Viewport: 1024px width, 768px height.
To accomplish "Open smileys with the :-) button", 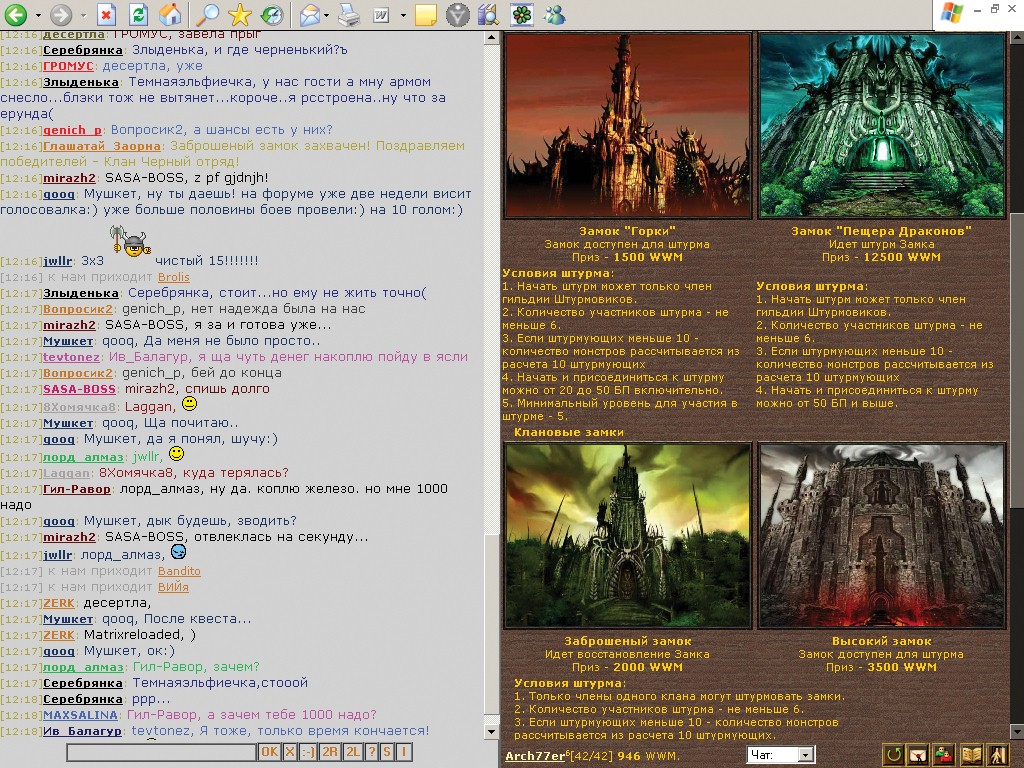I will click(308, 752).
